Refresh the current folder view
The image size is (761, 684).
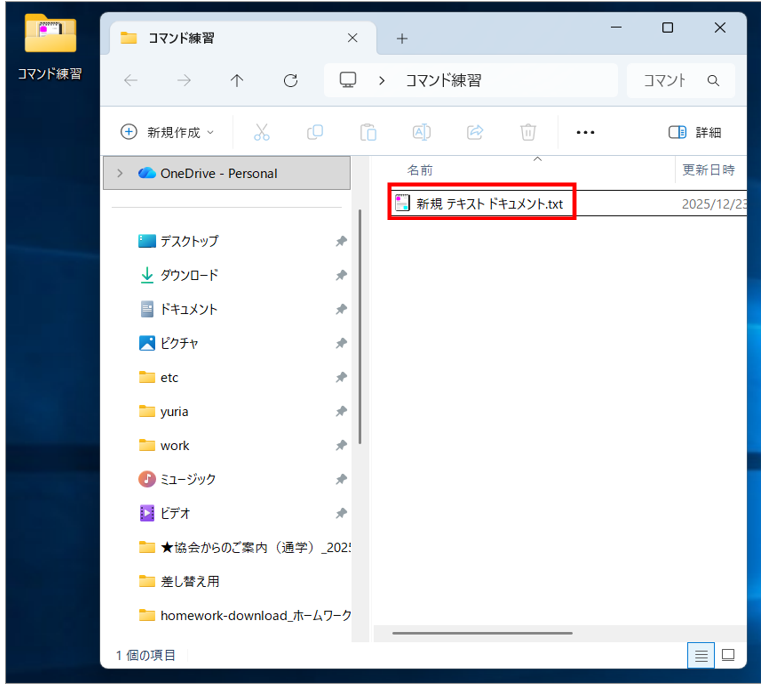[x=290, y=81]
